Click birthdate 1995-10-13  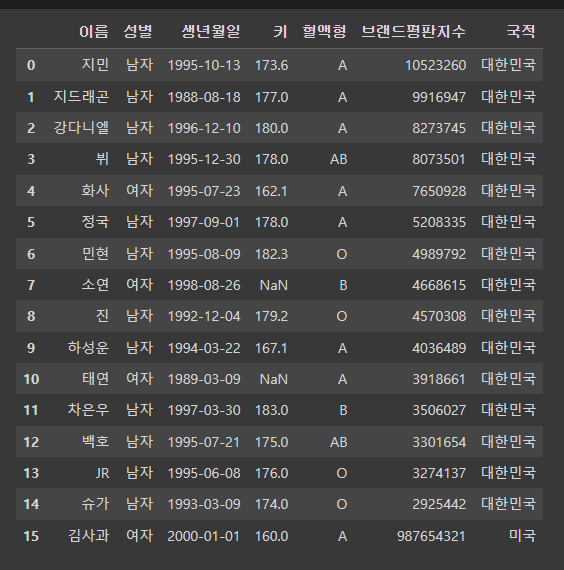[204, 65]
